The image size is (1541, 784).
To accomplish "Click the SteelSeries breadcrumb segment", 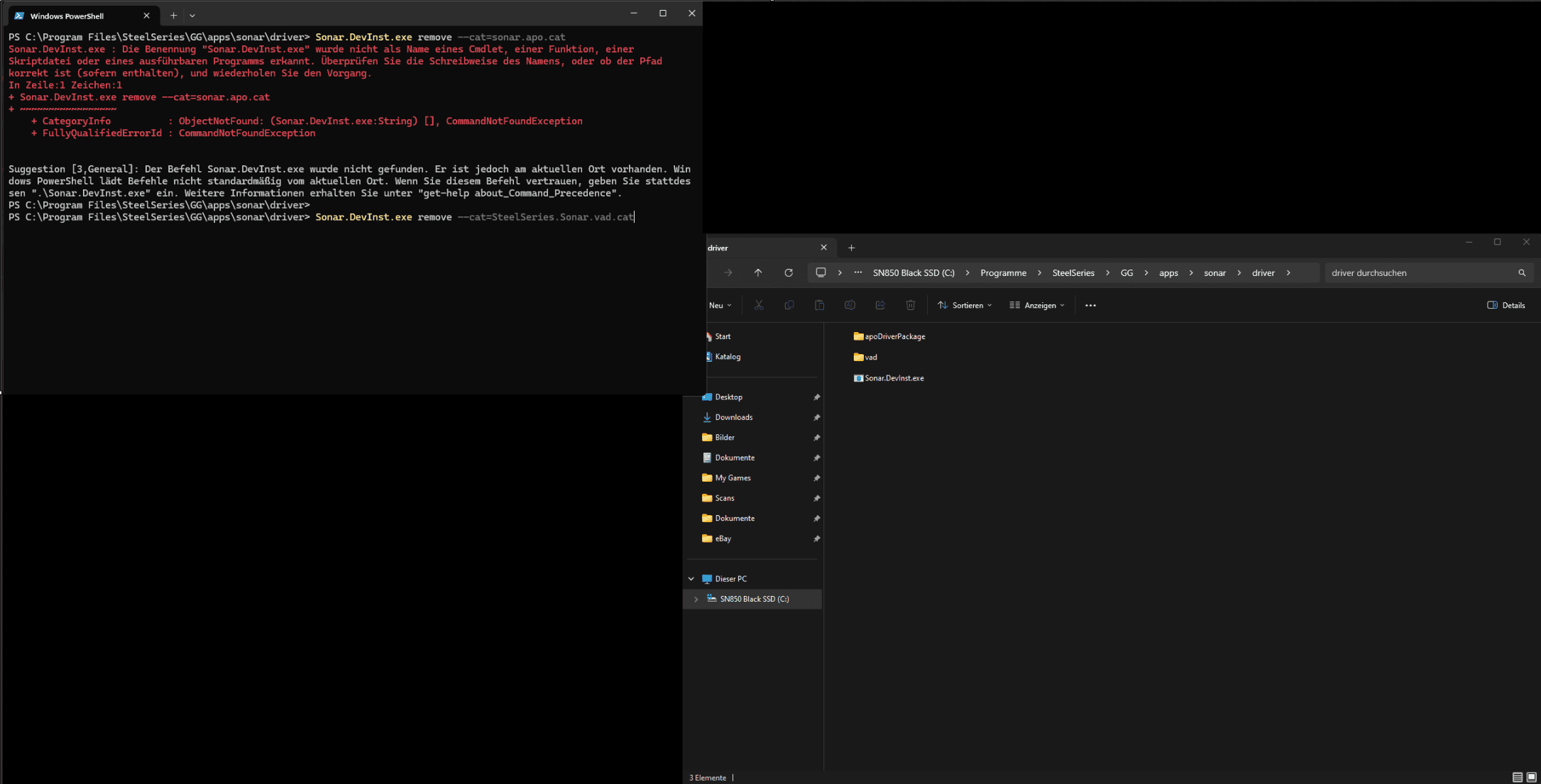I will click(1073, 272).
